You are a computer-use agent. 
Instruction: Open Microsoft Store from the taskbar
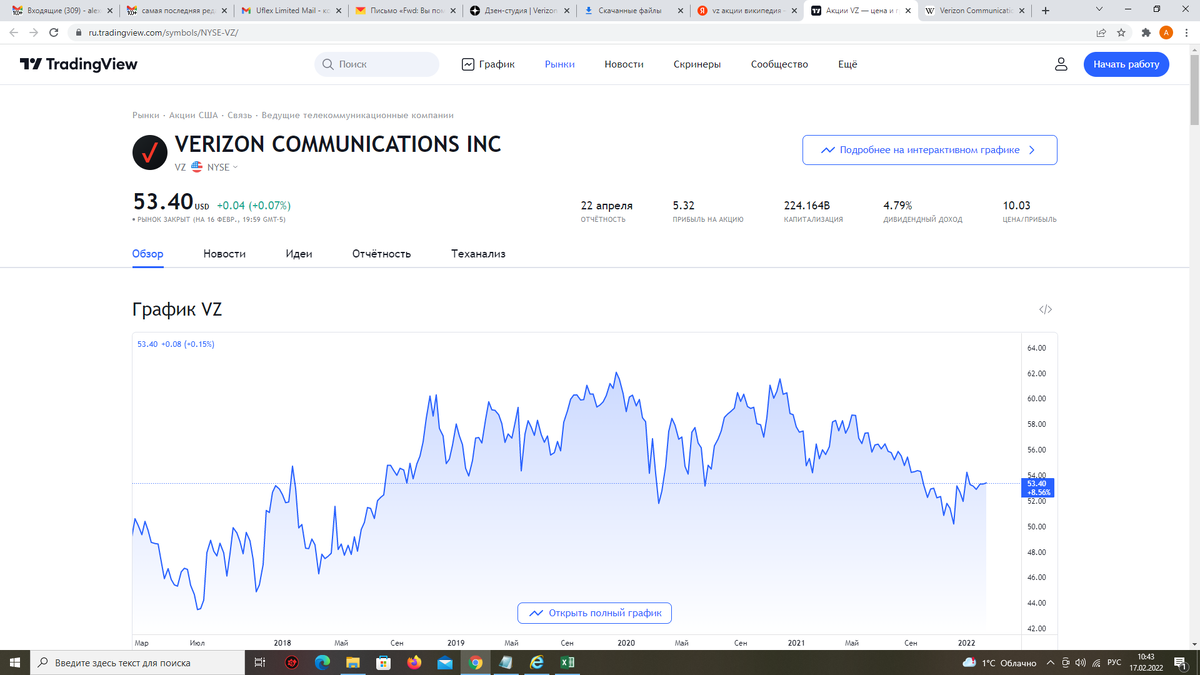pyautogui.click(x=383, y=663)
